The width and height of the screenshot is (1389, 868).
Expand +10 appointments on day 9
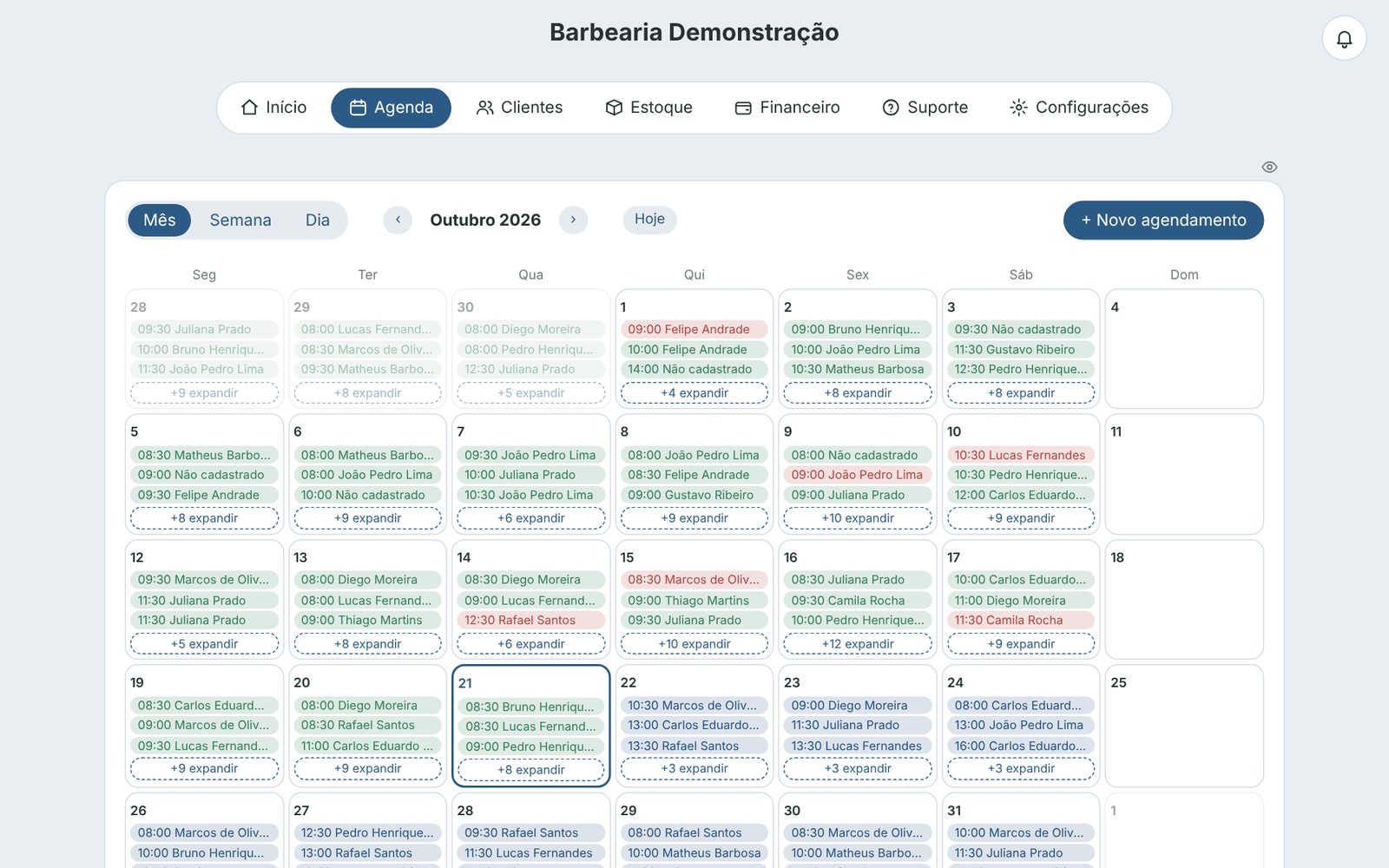[x=858, y=518]
